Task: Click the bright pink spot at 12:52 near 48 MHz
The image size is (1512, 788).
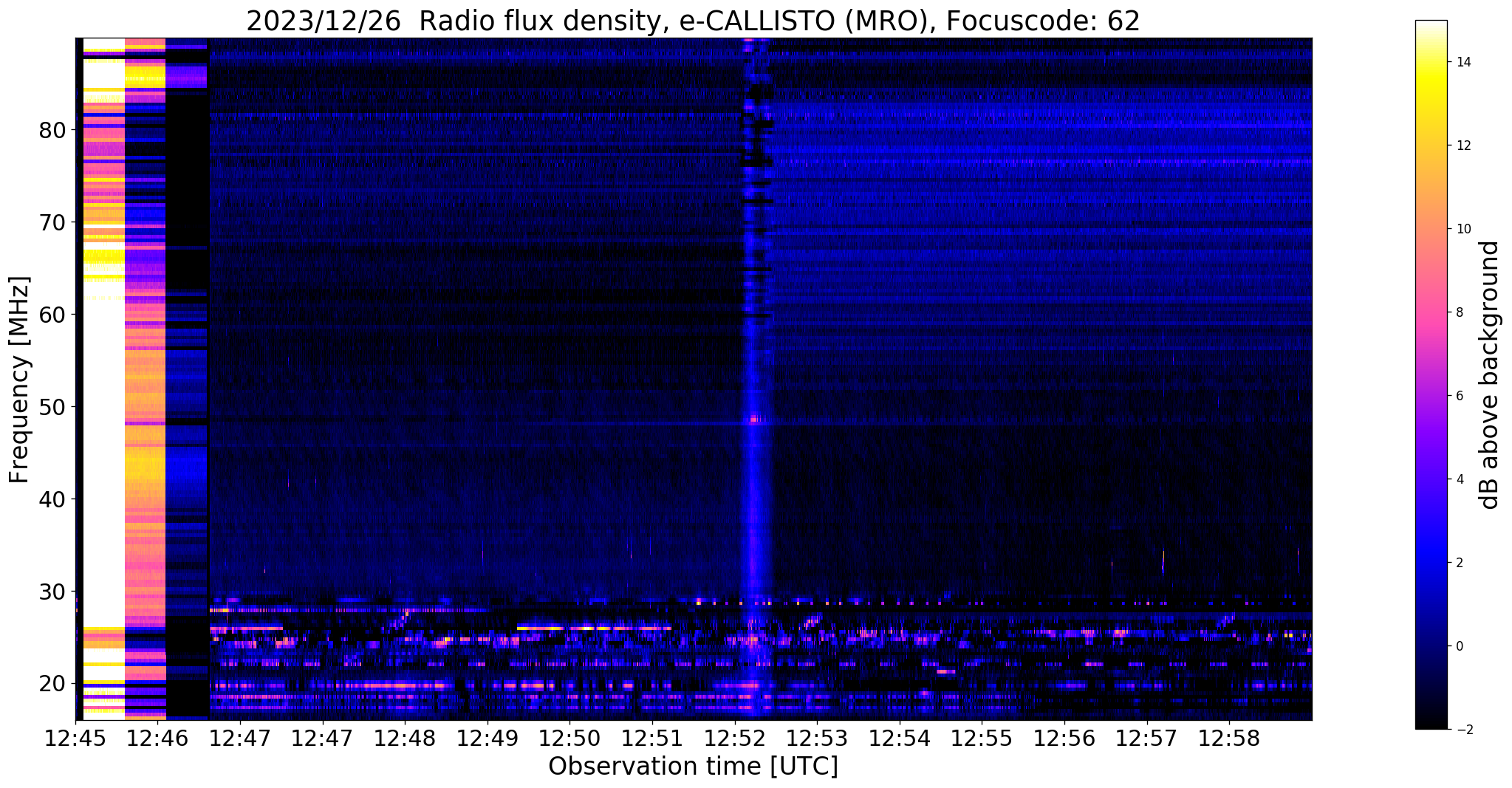Action: tap(753, 419)
